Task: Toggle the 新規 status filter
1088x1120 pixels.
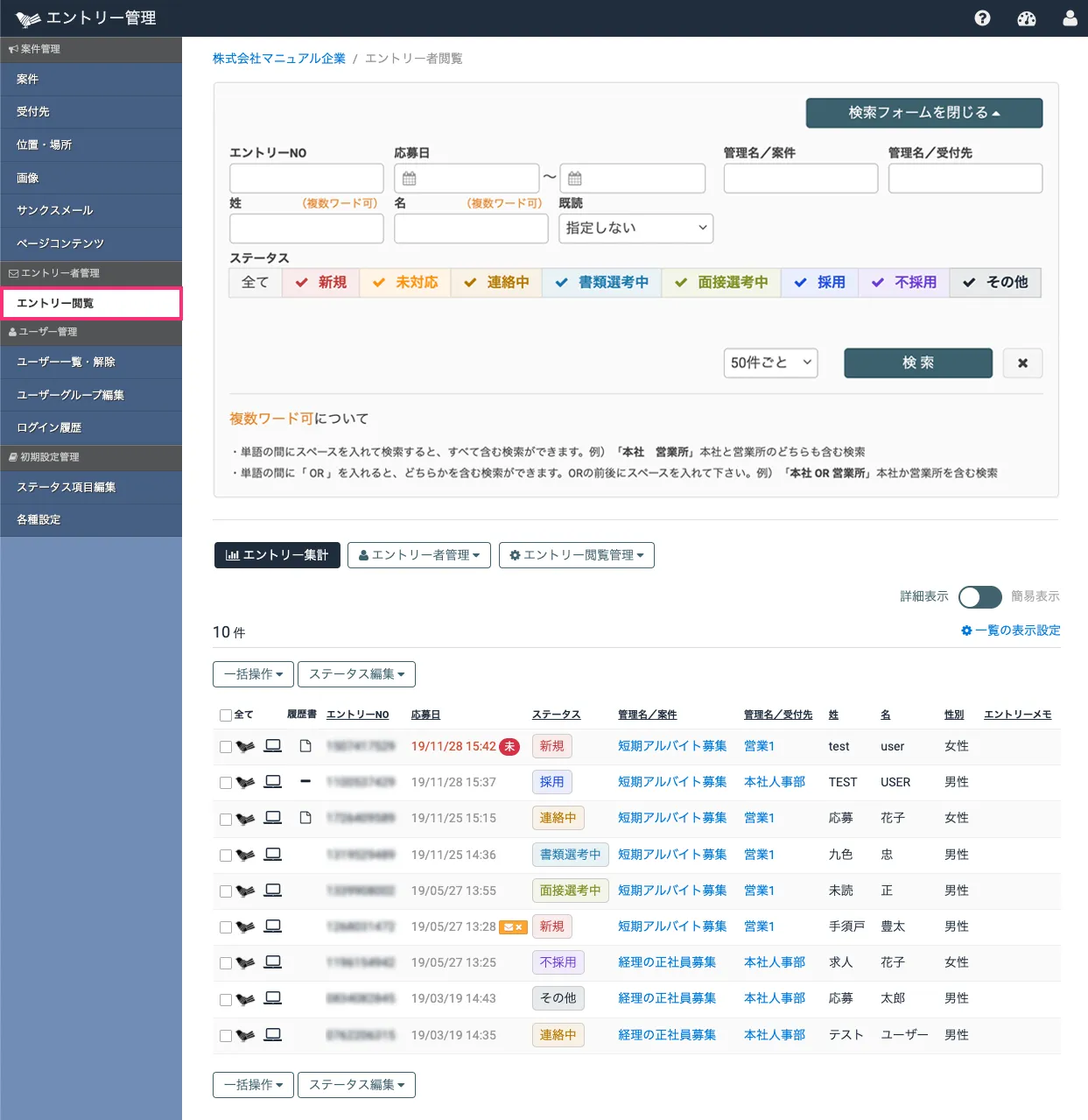Action: coord(321,283)
